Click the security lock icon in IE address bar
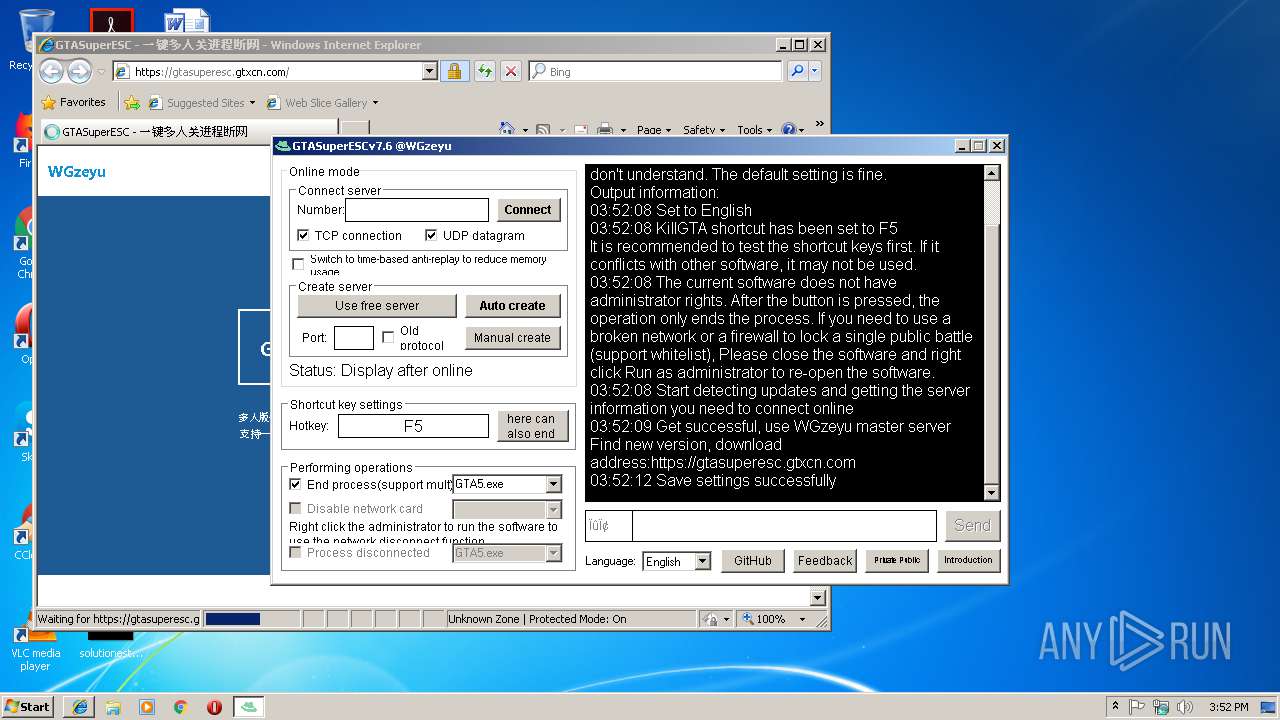 pos(454,71)
